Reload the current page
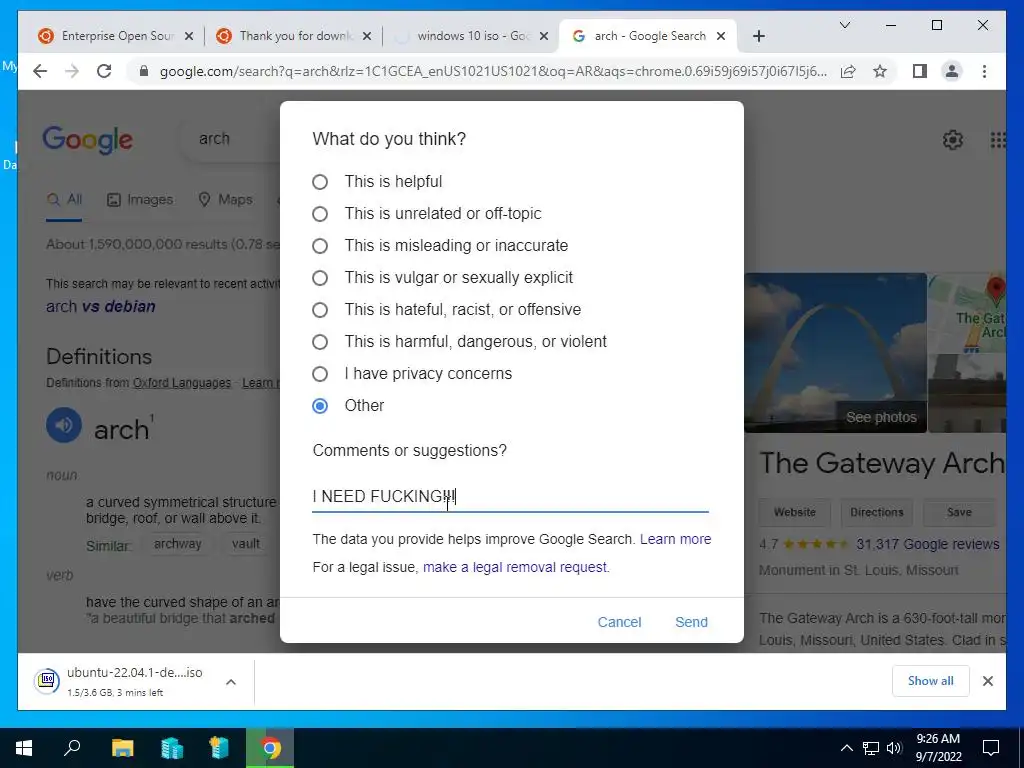 pos(104,71)
